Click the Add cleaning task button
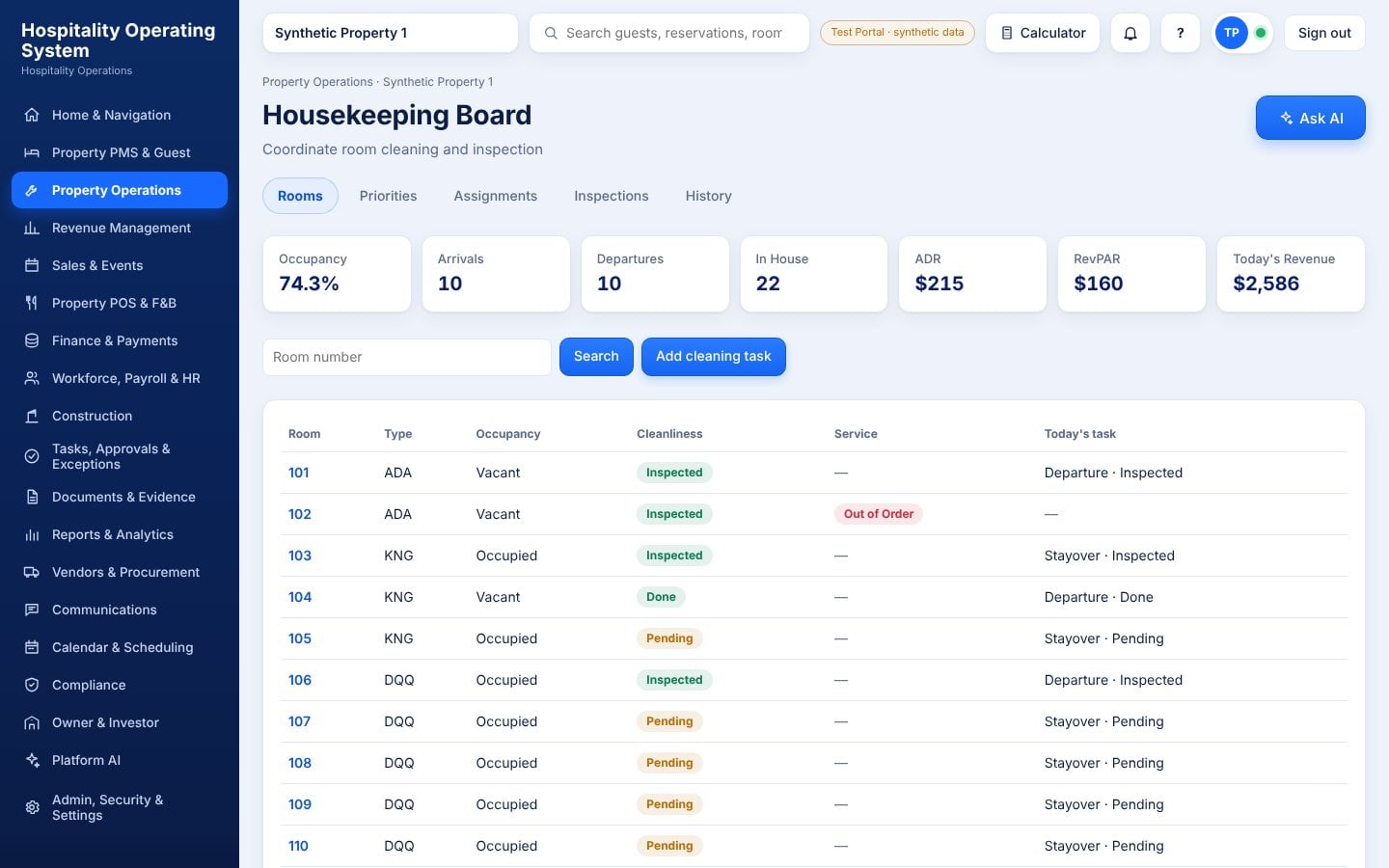Screen dimensions: 1389x868 click(714, 356)
